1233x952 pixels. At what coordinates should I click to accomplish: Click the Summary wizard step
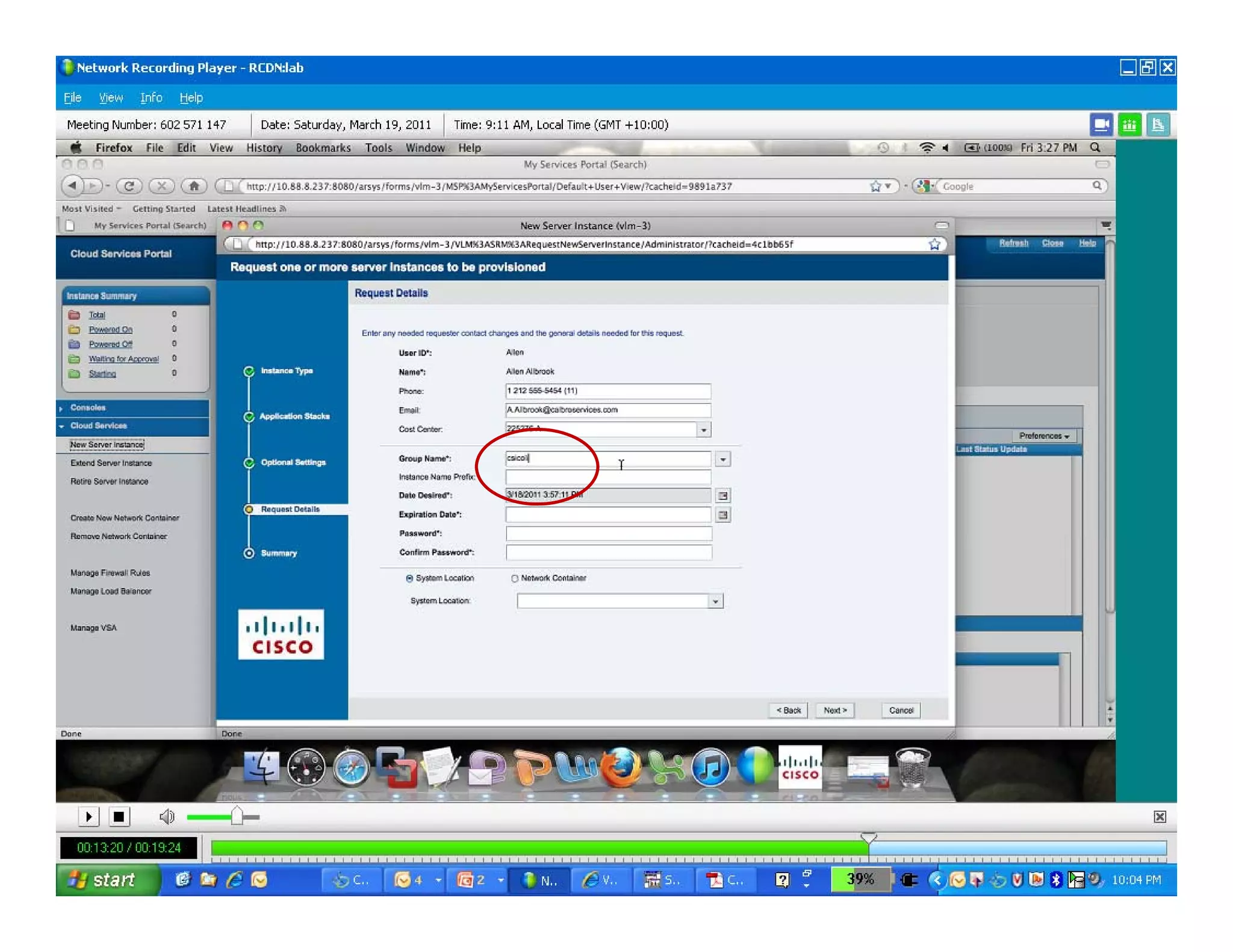click(x=278, y=553)
